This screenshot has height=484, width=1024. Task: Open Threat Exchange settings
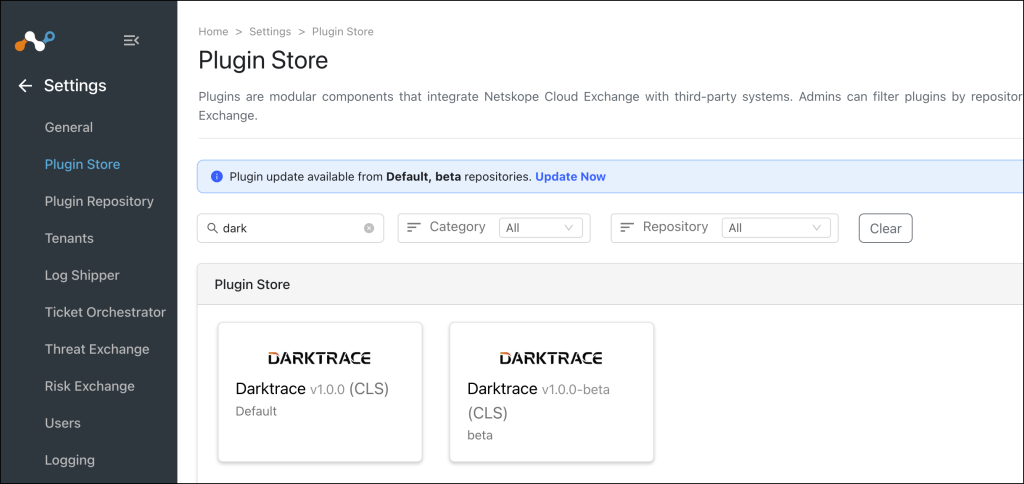[x=97, y=349]
